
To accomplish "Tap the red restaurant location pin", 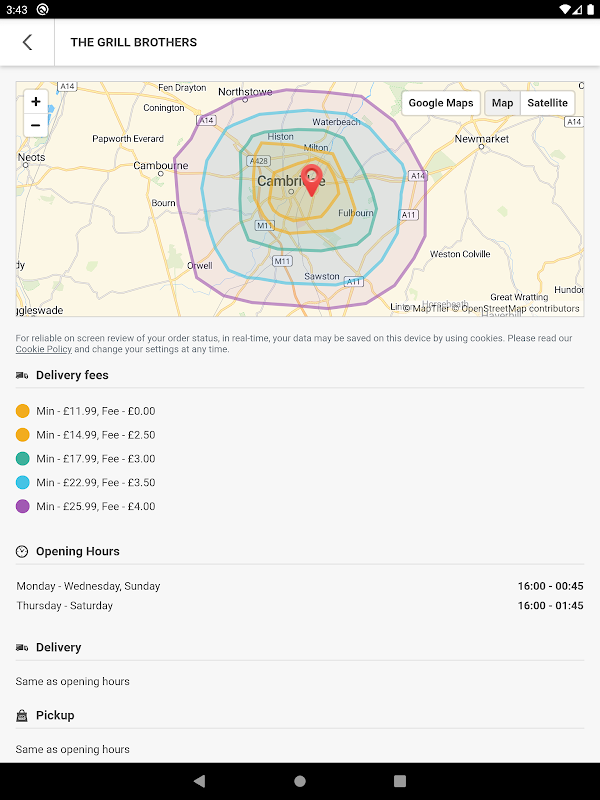I will pos(312,181).
